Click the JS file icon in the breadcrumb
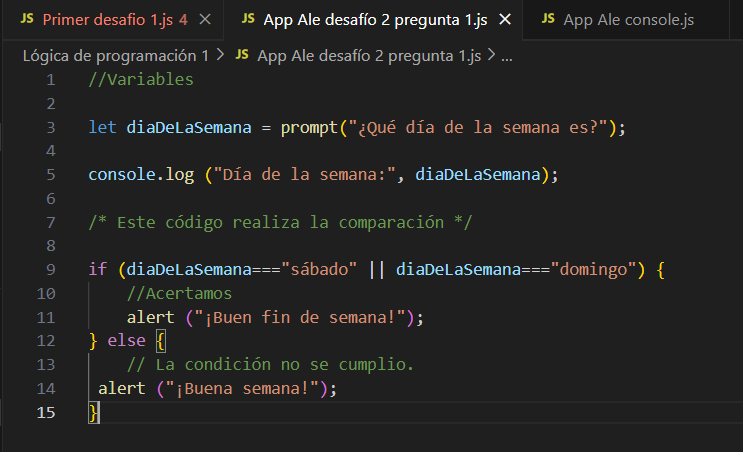The image size is (743, 452). pos(241,55)
